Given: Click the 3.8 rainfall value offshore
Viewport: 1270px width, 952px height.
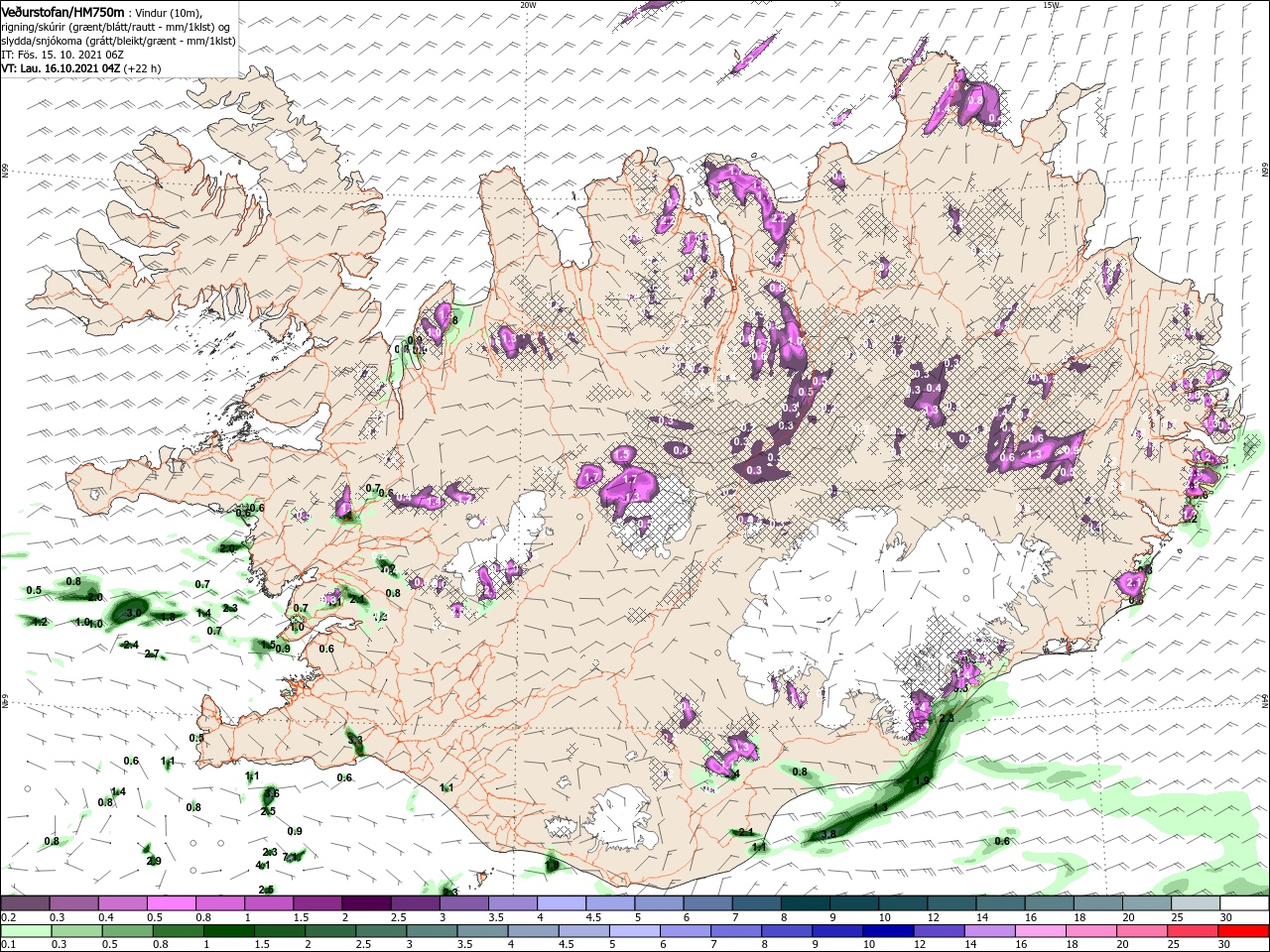Looking at the screenshot, I should [829, 834].
